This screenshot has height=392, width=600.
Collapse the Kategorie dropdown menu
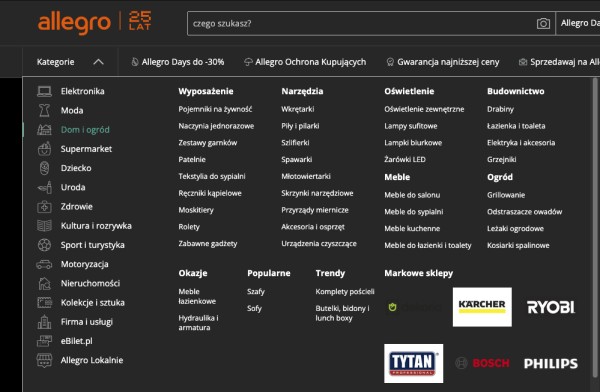coord(70,62)
